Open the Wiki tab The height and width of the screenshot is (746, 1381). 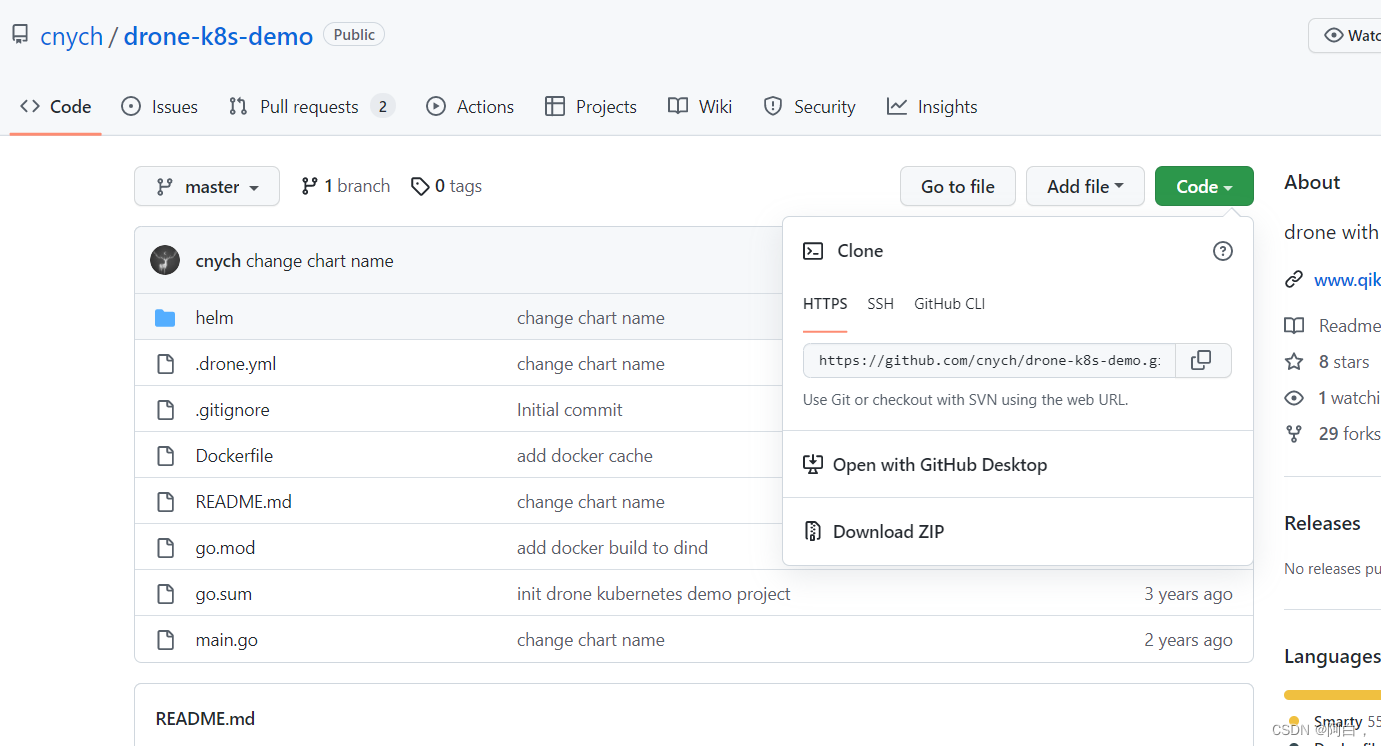[x=700, y=107]
